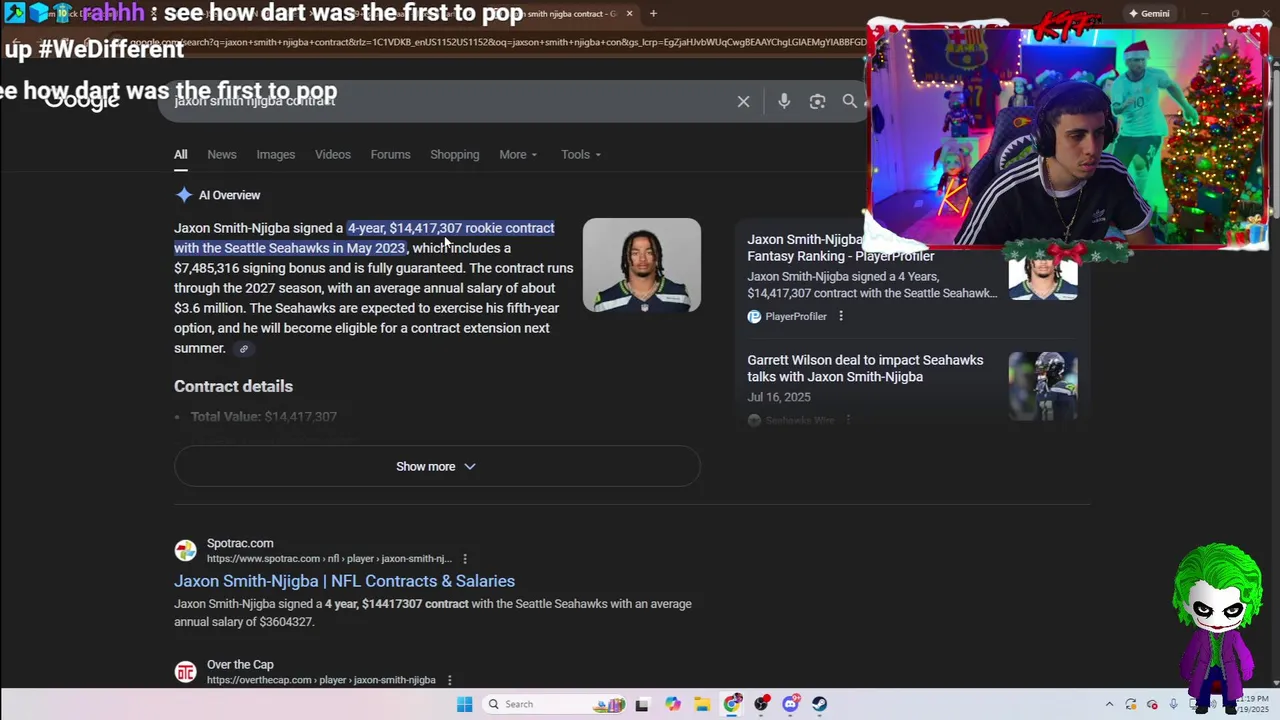
Task: Open a new browser tab with plus
Action: click(x=653, y=13)
